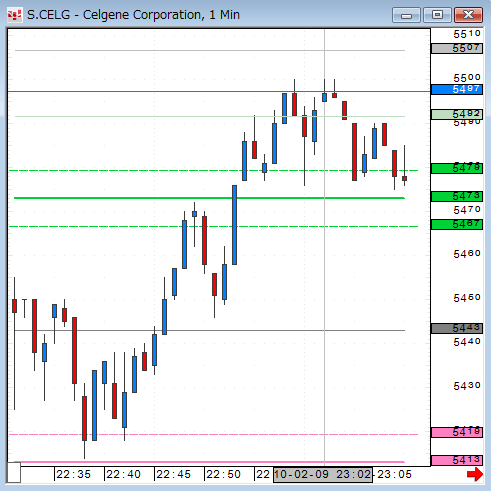
Task: Click the red arrow scroll-forward icon
Action: pos(475,474)
